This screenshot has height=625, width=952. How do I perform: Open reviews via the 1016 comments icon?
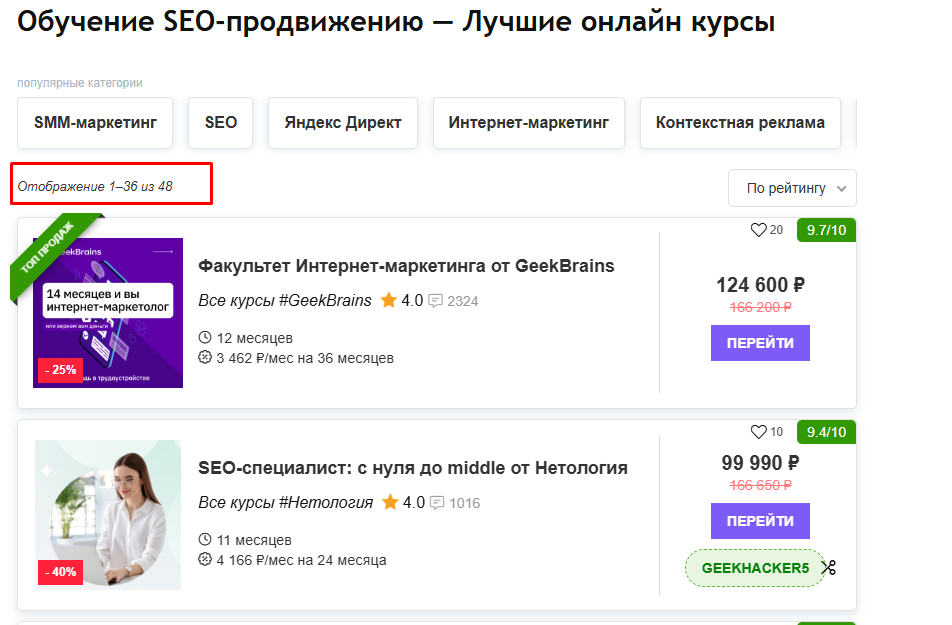437,503
